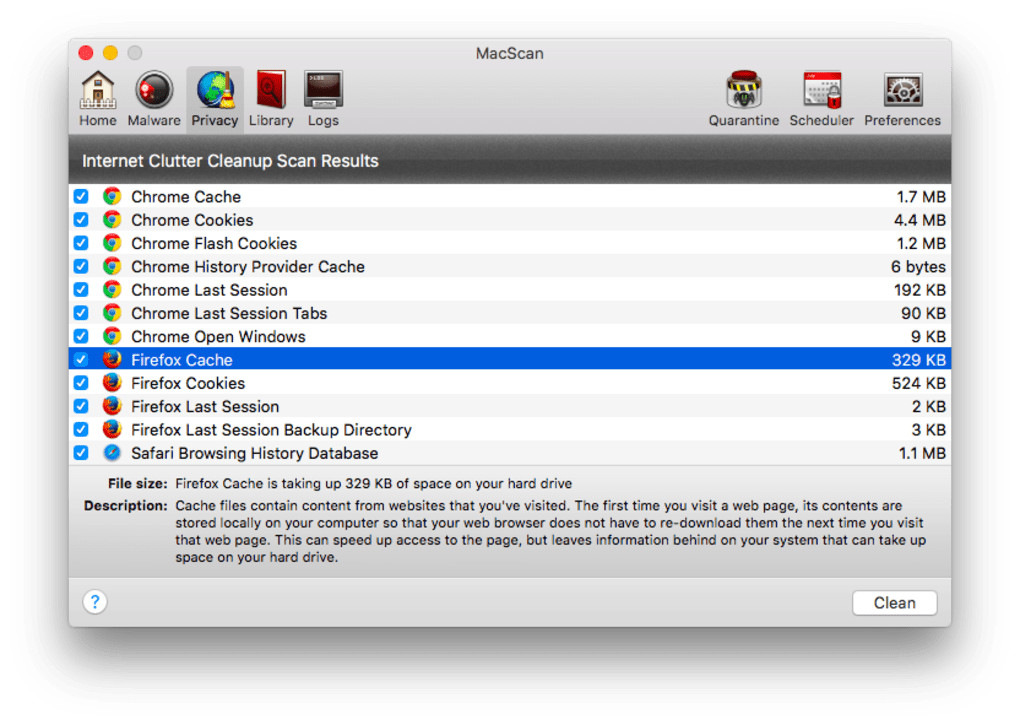1020x725 pixels.
Task: Select the Firefox Last Session row label
Action: click(x=205, y=407)
